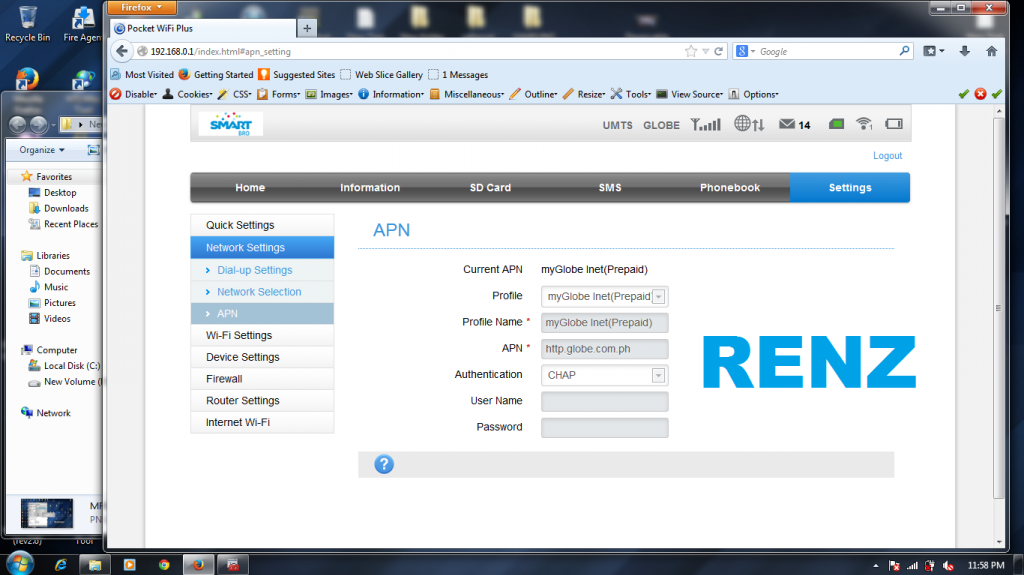The image size is (1024, 575).
Task: Open the Forms developer toolbar menu
Action: (279, 94)
